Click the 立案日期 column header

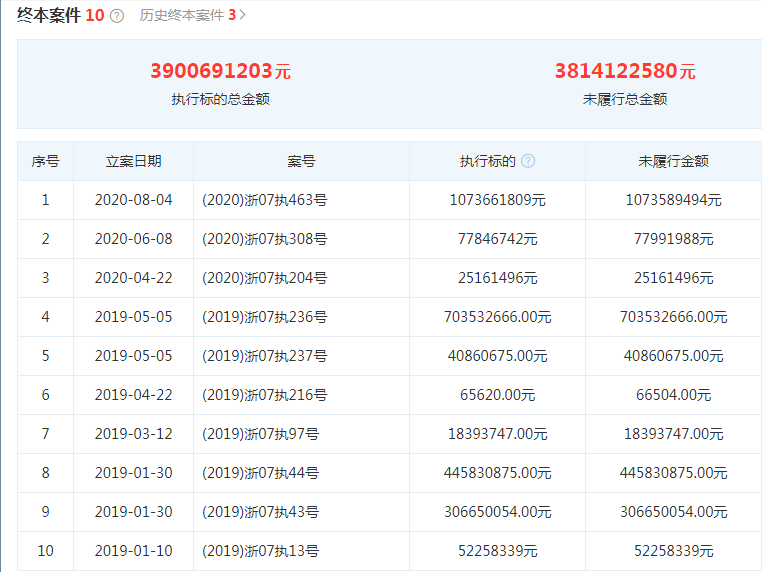pos(133,161)
